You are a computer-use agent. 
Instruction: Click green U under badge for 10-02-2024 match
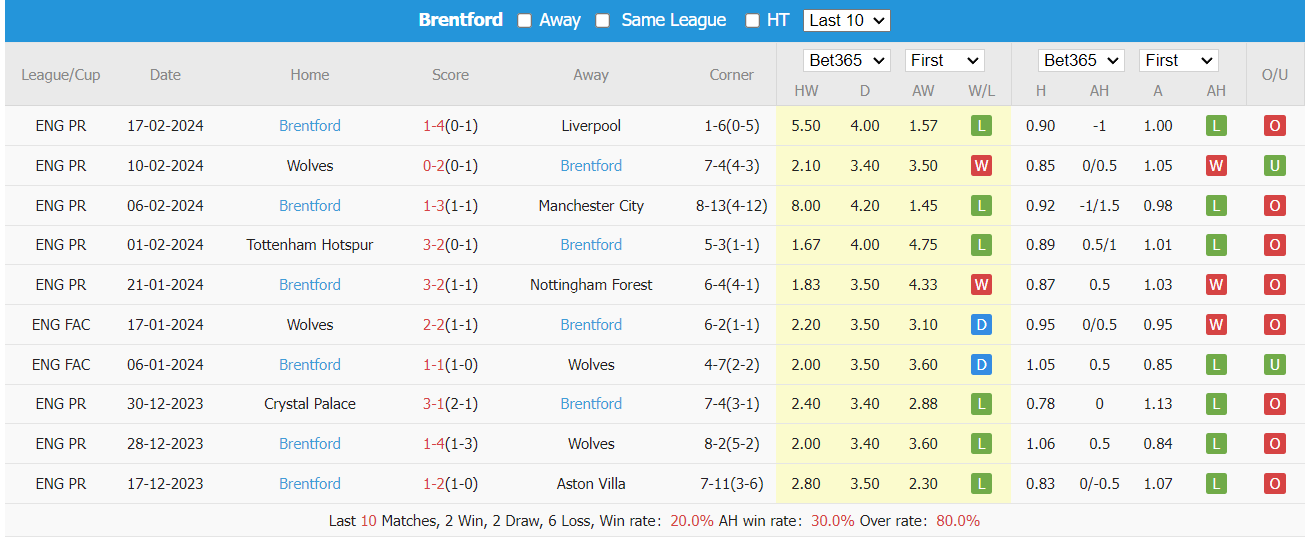tap(1274, 166)
